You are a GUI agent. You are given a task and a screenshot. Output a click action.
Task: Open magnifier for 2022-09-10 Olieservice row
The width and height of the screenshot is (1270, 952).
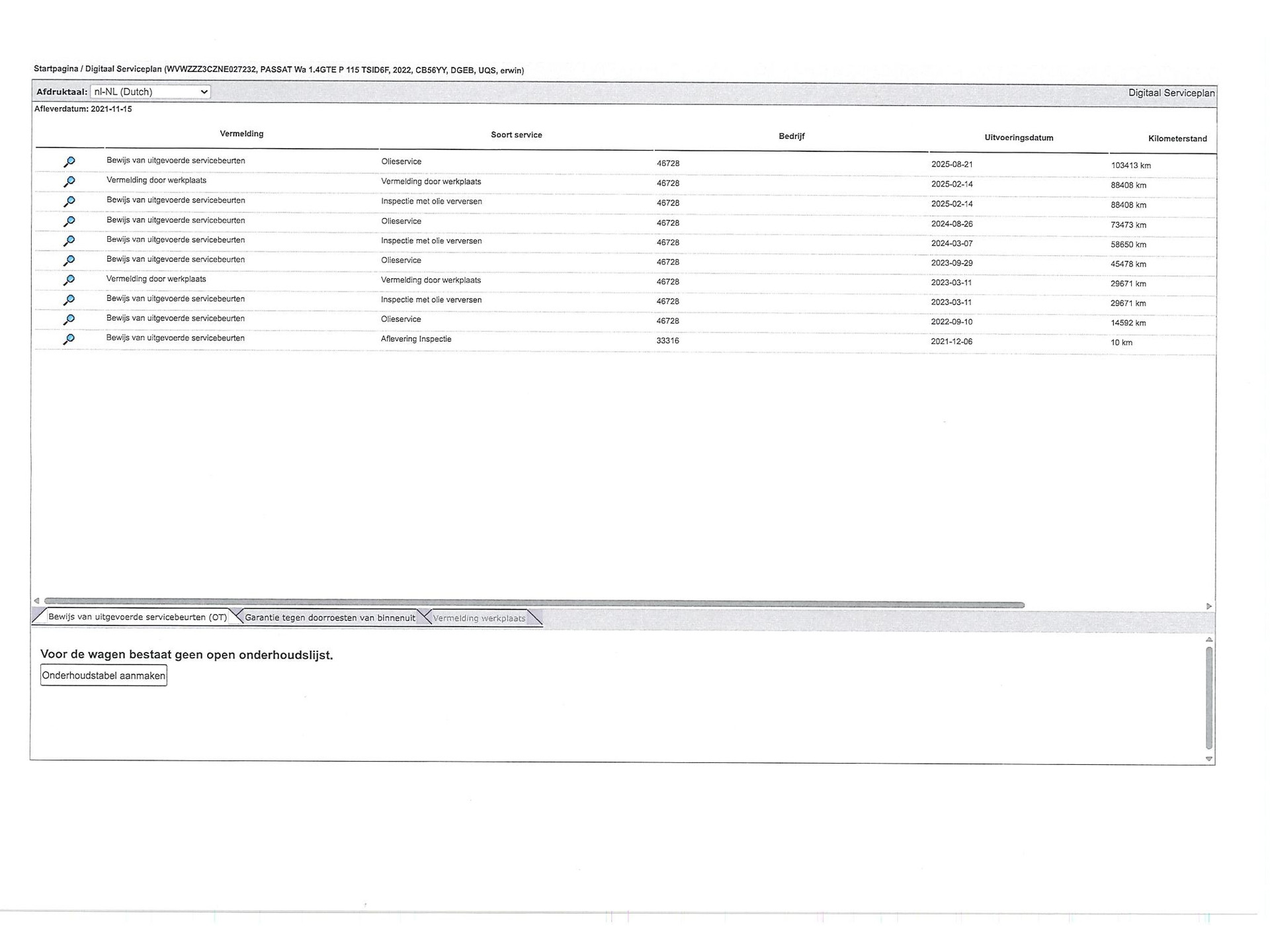(69, 320)
